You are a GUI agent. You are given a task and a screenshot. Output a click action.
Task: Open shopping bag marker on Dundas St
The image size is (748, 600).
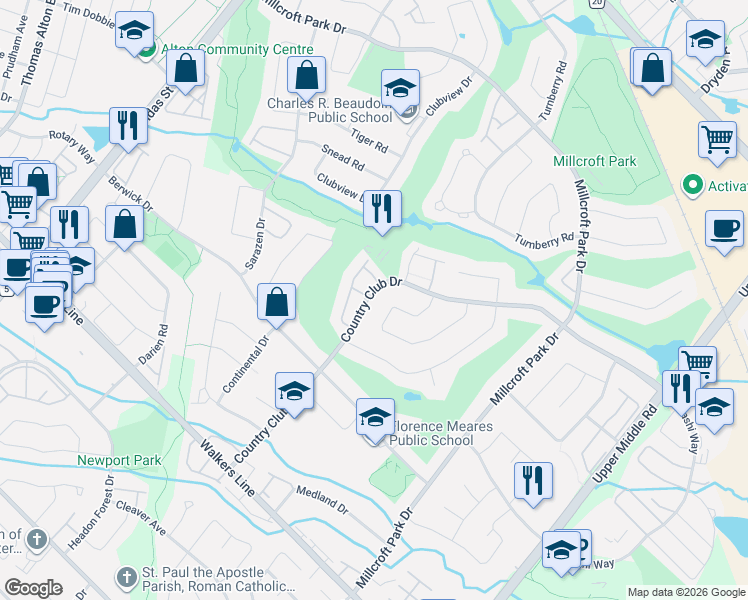[x=186, y=71]
